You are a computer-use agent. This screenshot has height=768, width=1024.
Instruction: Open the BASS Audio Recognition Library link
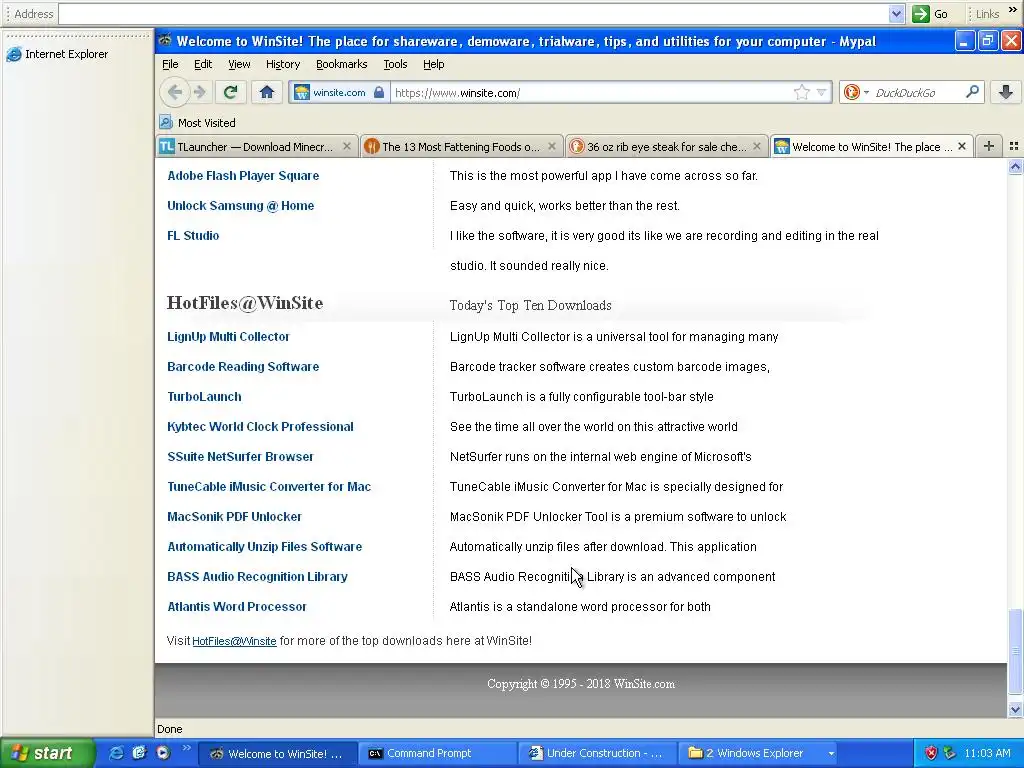[x=257, y=577]
